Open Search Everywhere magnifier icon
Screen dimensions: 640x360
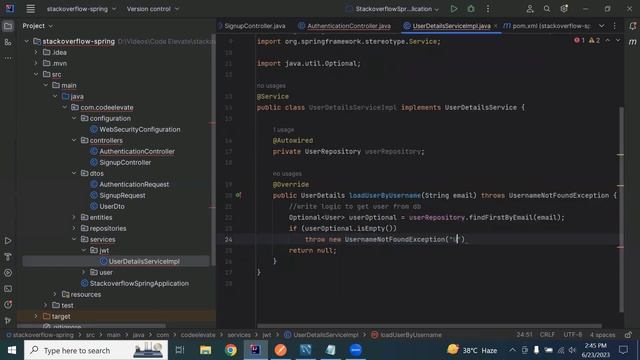pos(547,9)
